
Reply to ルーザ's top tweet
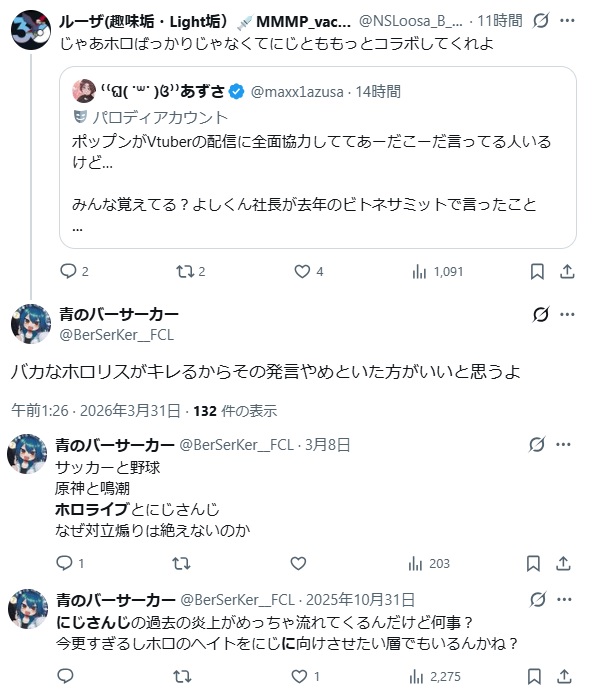(x=69, y=271)
